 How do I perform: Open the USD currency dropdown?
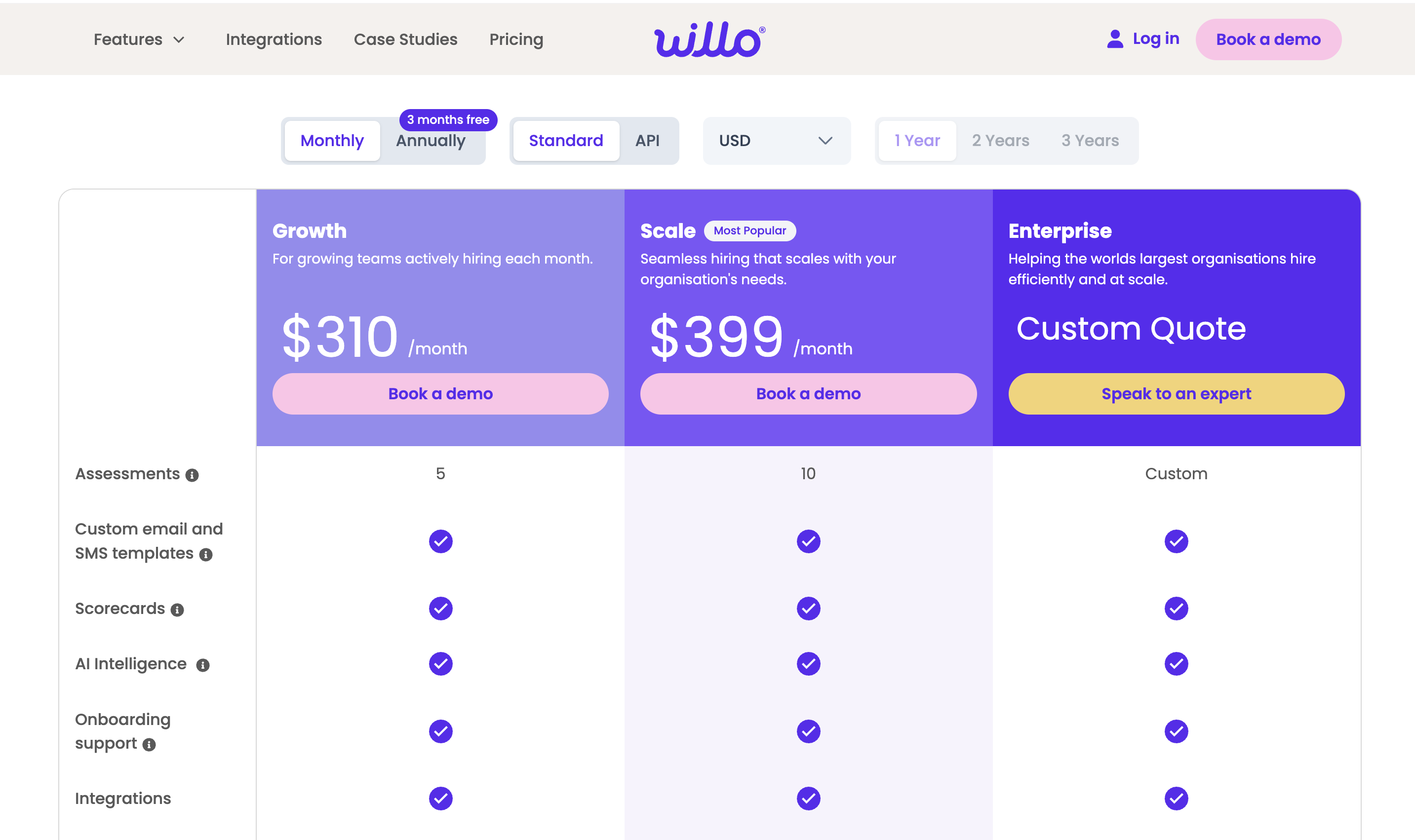pyautogui.click(x=776, y=141)
